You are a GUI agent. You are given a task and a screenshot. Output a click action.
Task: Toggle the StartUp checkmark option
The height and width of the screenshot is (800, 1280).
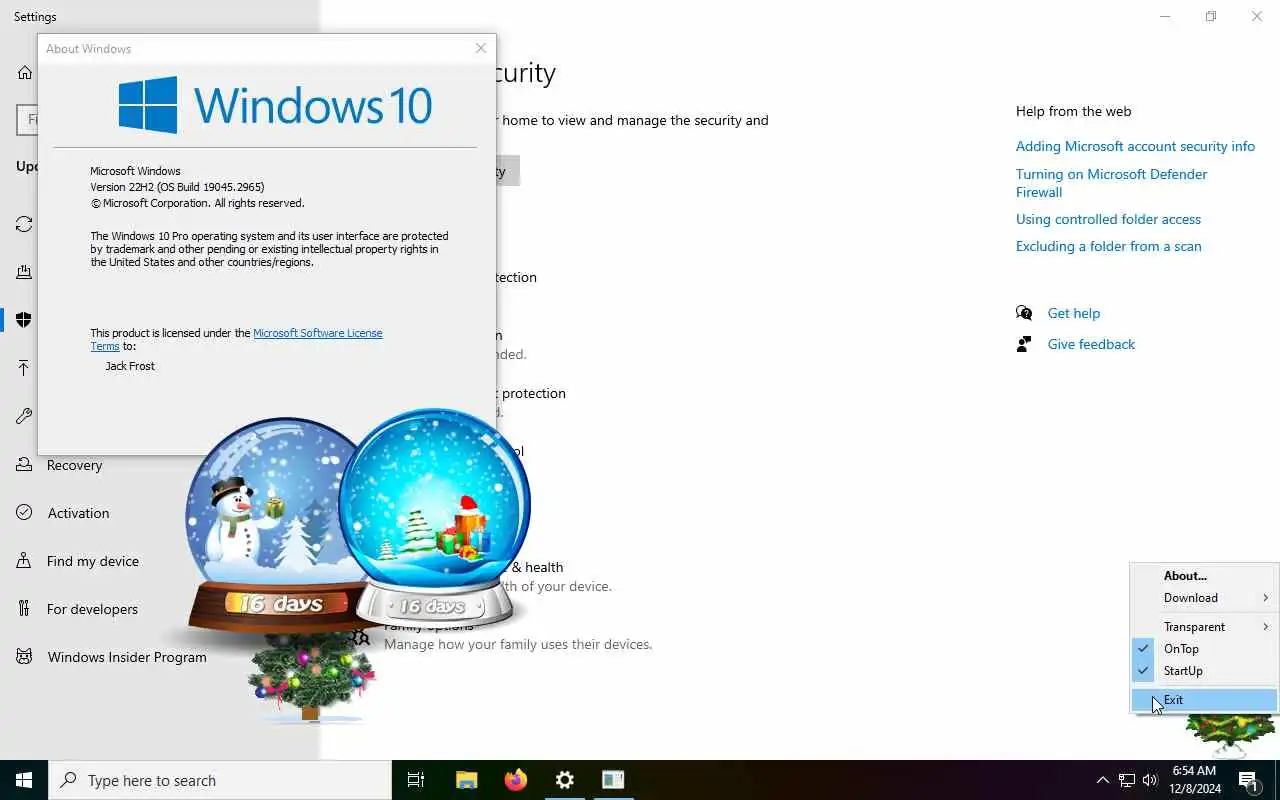tap(1204, 671)
